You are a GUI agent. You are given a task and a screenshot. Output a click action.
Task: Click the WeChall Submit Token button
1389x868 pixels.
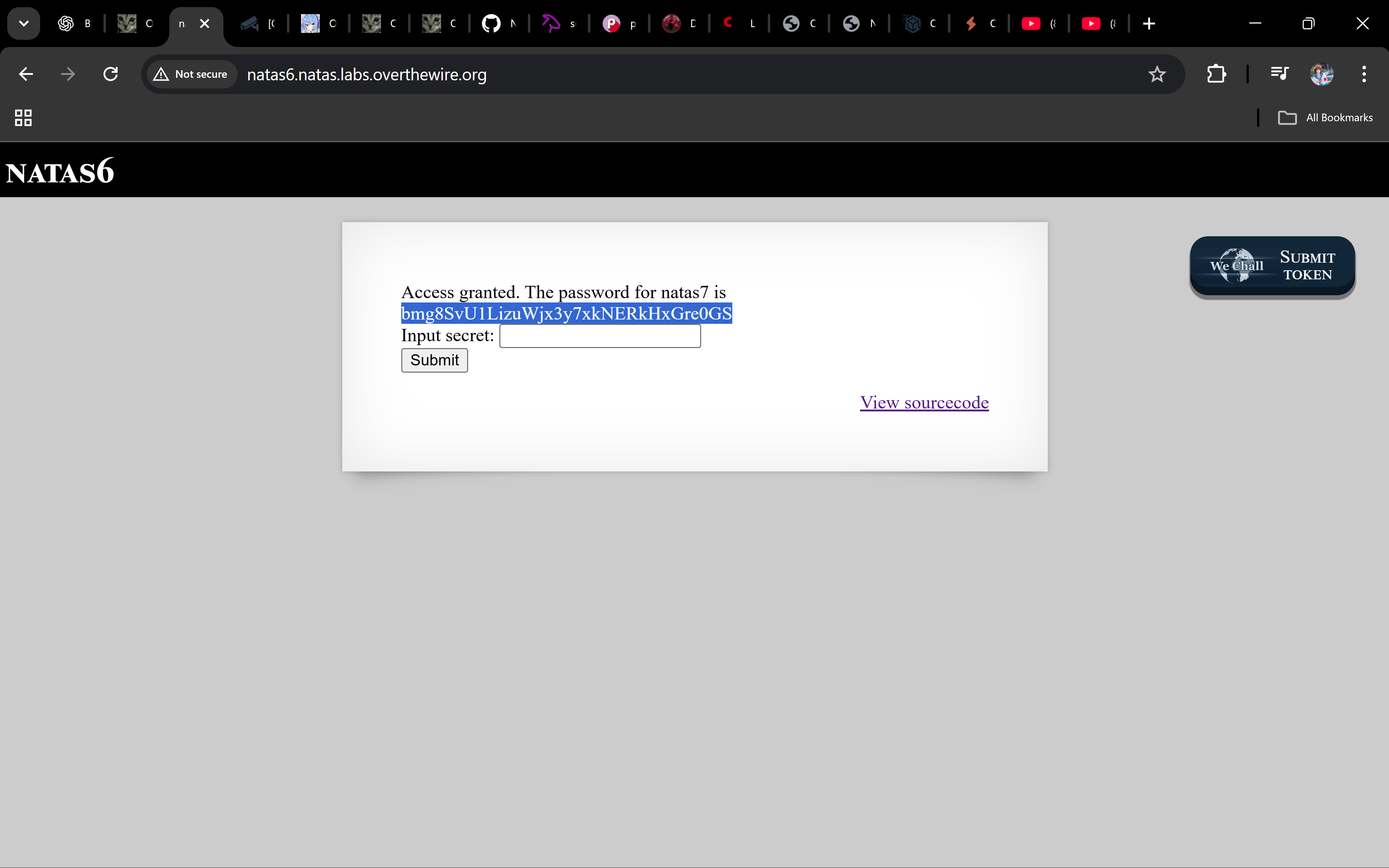tap(1272, 266)
